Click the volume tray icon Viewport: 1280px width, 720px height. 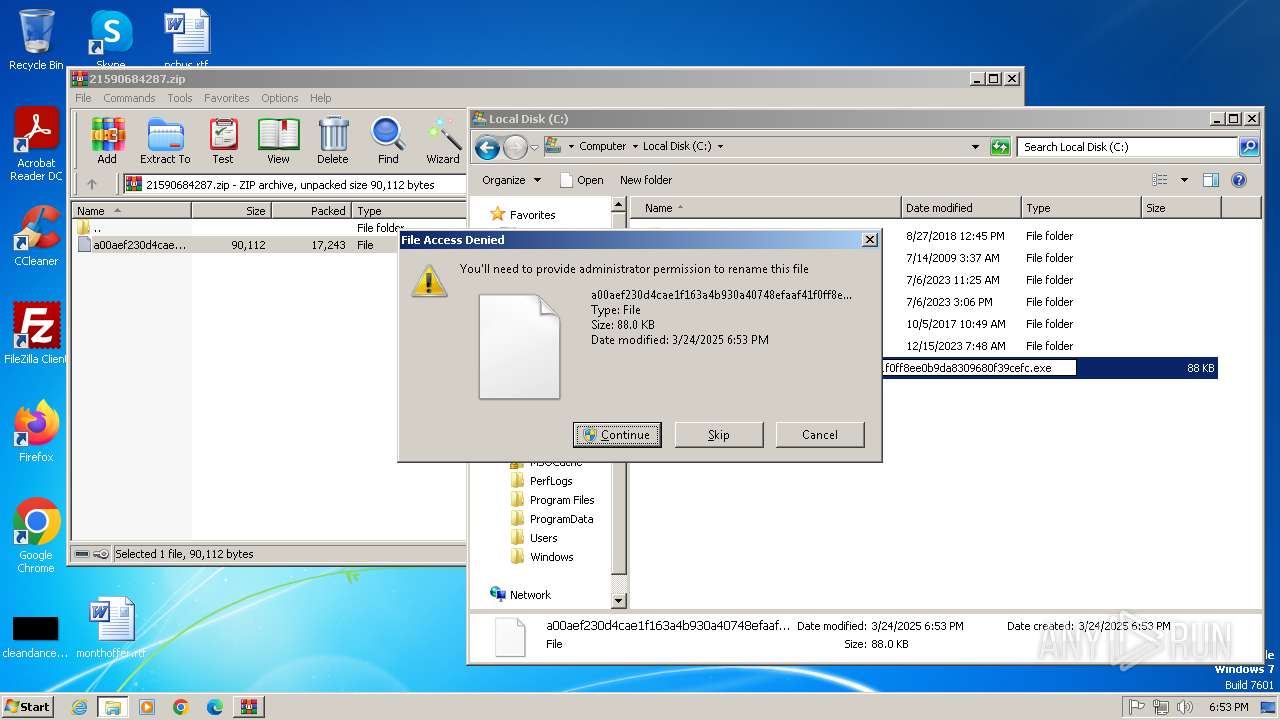tap(1186, 707)
